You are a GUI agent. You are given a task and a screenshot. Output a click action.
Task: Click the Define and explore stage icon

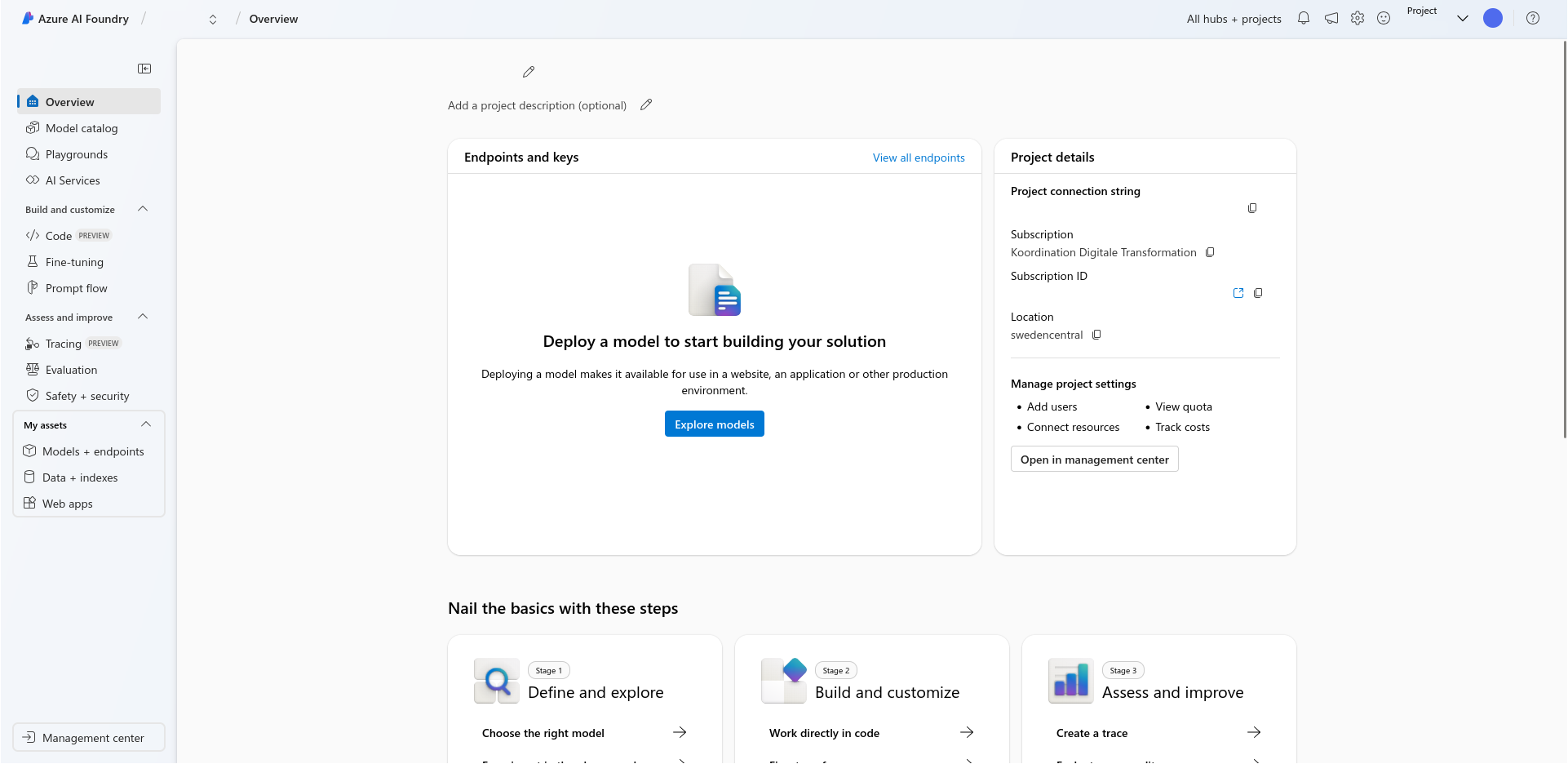pos(496,681)
